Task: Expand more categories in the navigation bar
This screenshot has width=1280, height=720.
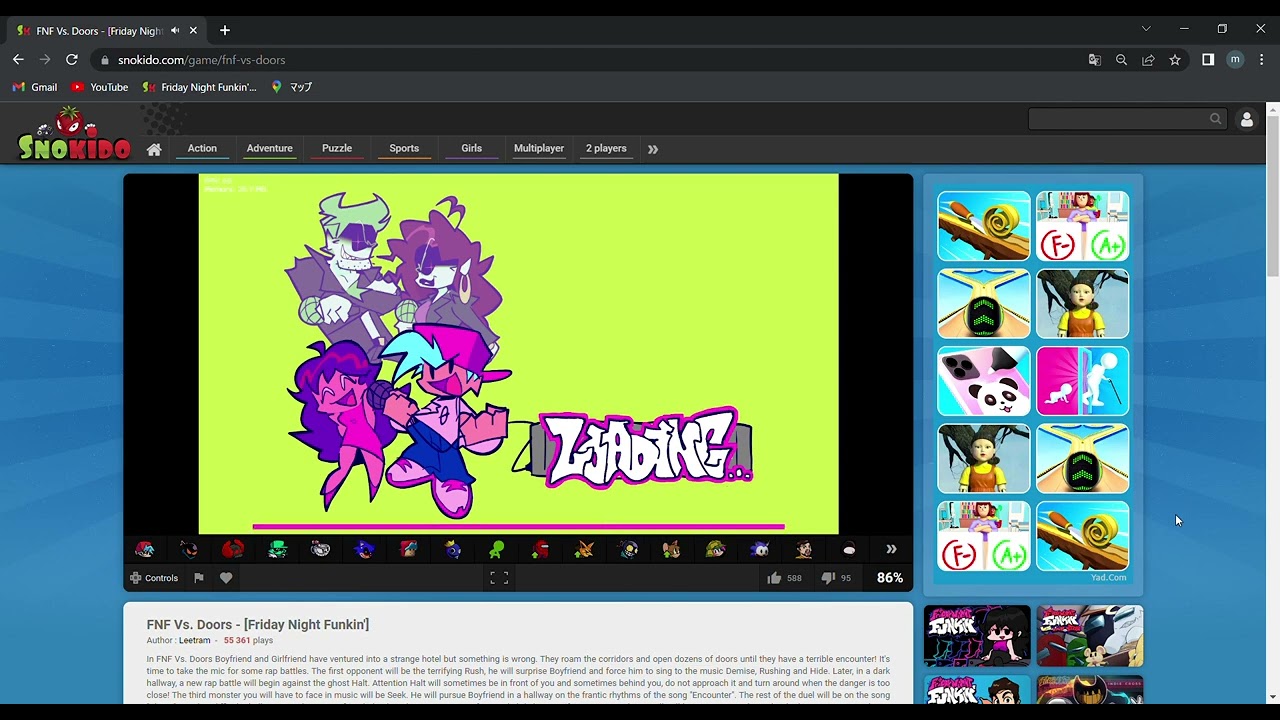Action: (653, 149)
